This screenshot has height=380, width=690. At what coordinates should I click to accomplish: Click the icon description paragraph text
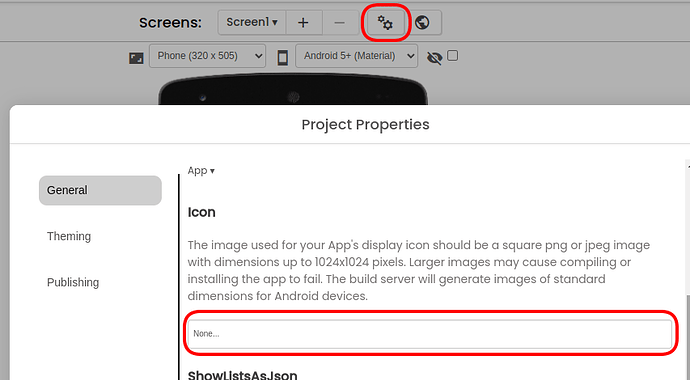(x=418, y=270)
